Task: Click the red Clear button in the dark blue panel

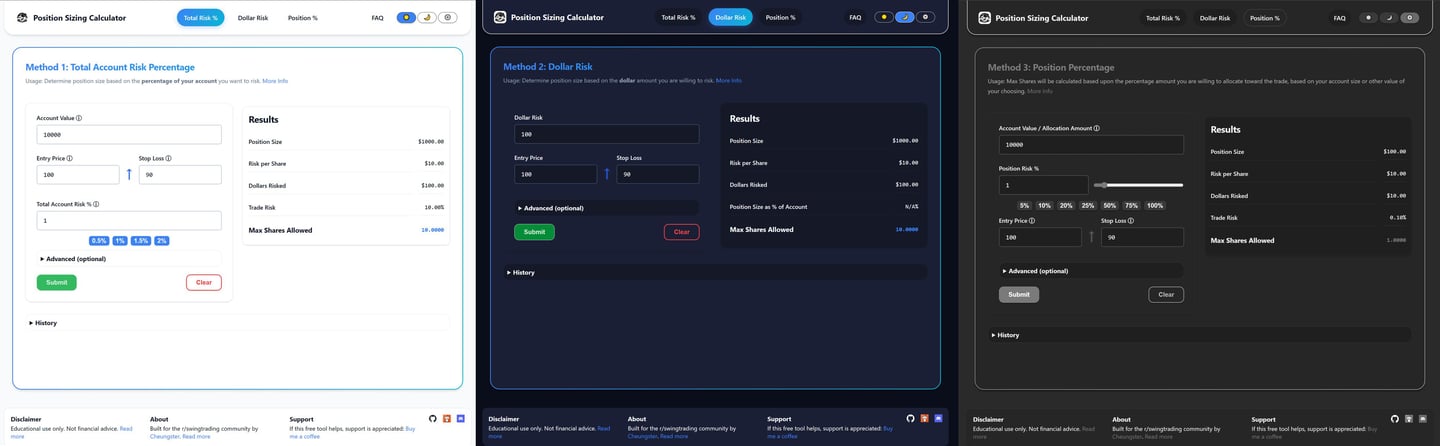Action: coord(682,232)
